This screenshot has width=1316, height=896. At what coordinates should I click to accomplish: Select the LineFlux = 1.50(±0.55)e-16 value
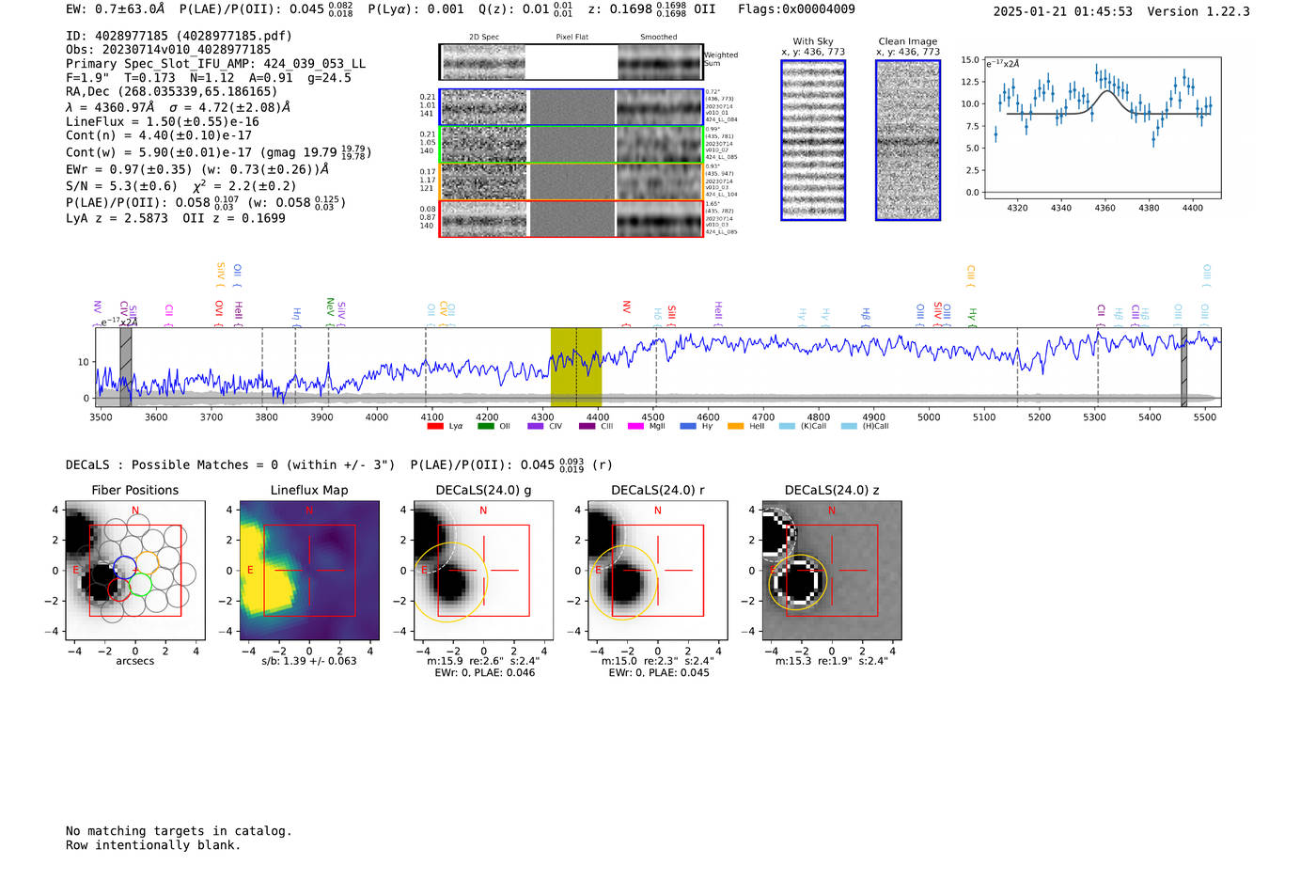click(x=163, y=121)
